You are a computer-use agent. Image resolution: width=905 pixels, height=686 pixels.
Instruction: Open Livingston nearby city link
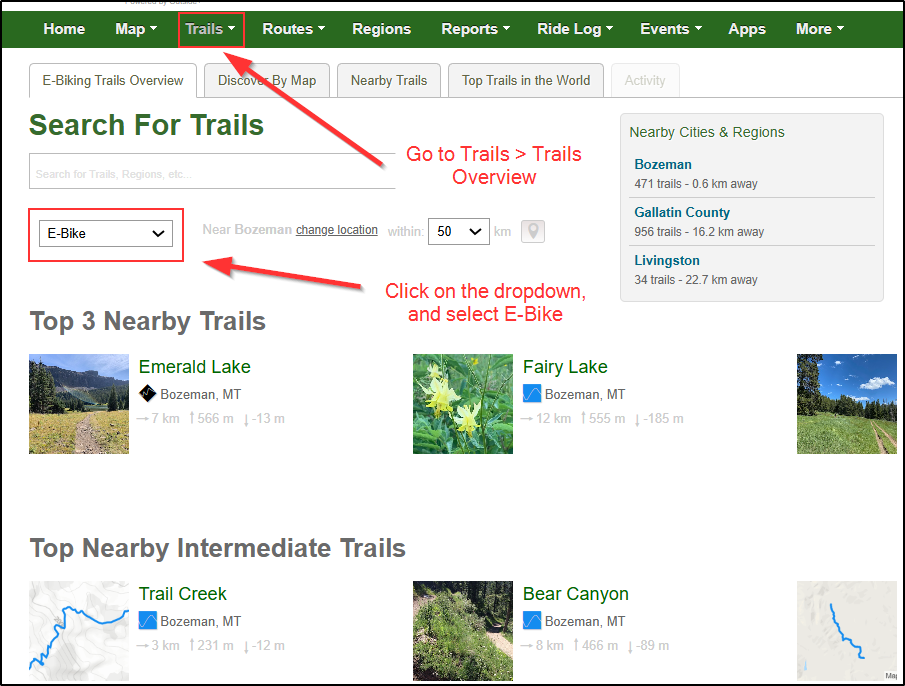click(x=667, y=260)
